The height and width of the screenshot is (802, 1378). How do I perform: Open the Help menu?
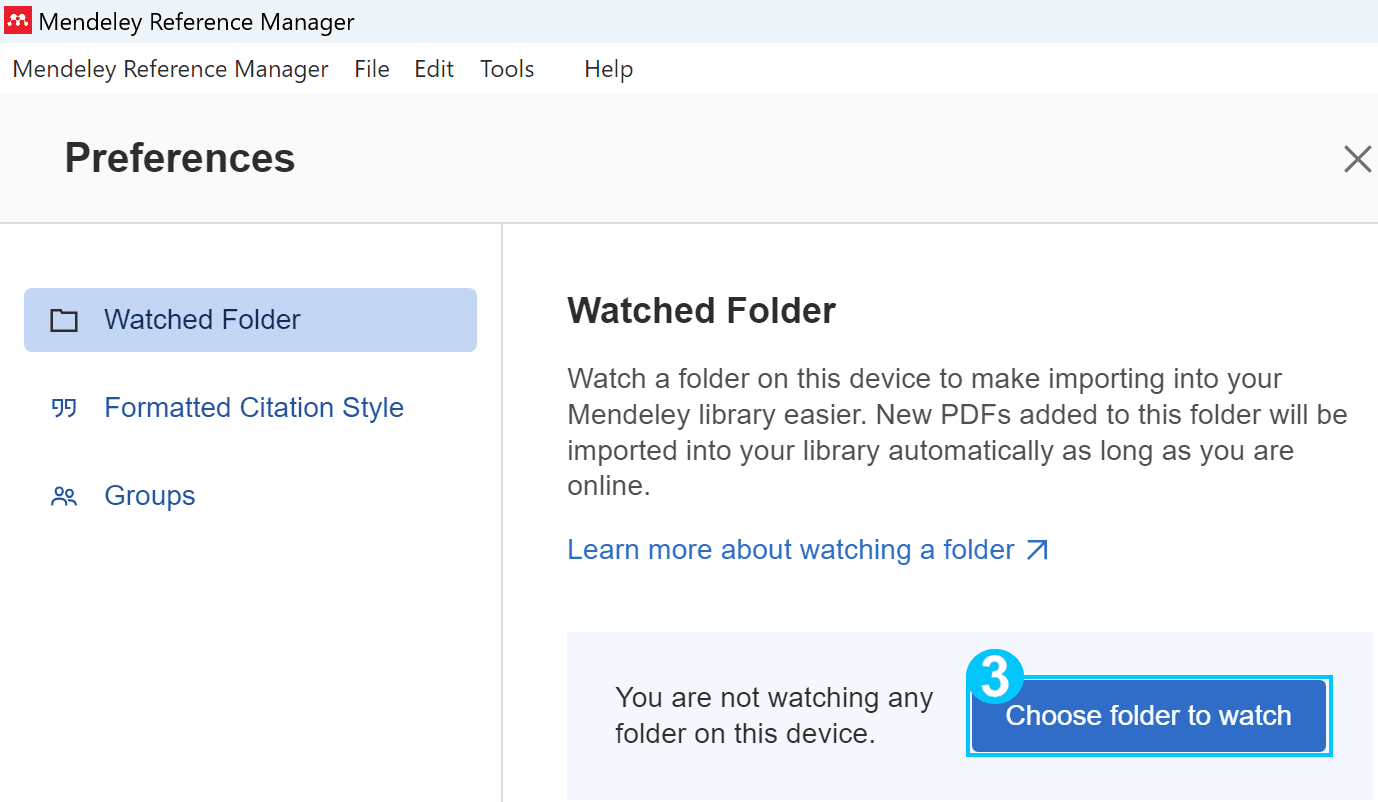pyautogui.click(x=609, y=69)
